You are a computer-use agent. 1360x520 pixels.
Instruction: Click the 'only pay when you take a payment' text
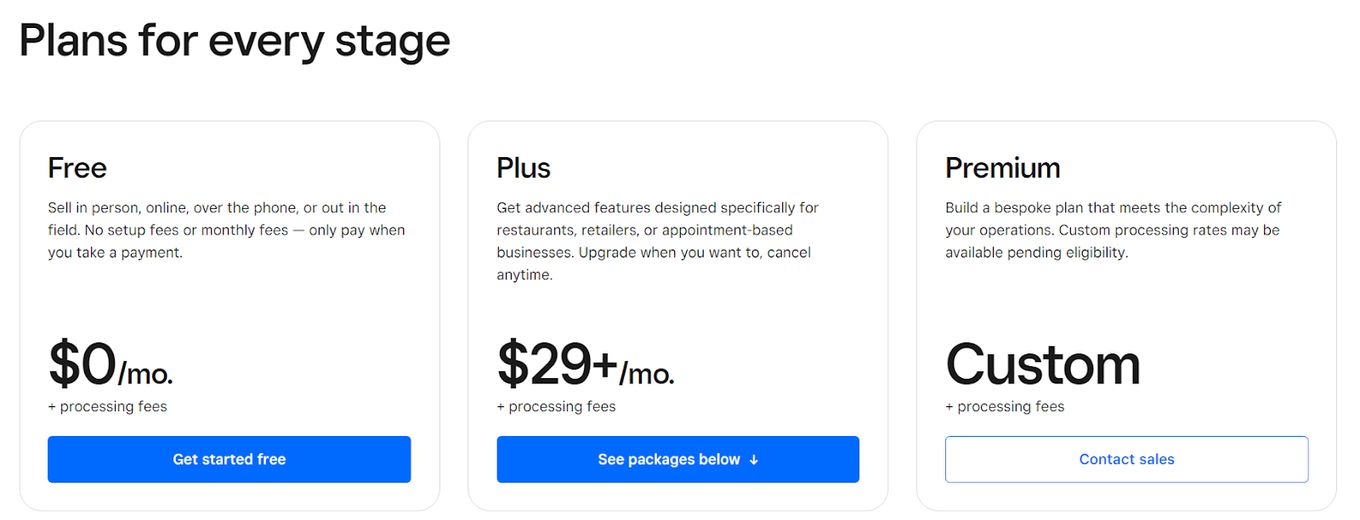[x=227, y=241]
